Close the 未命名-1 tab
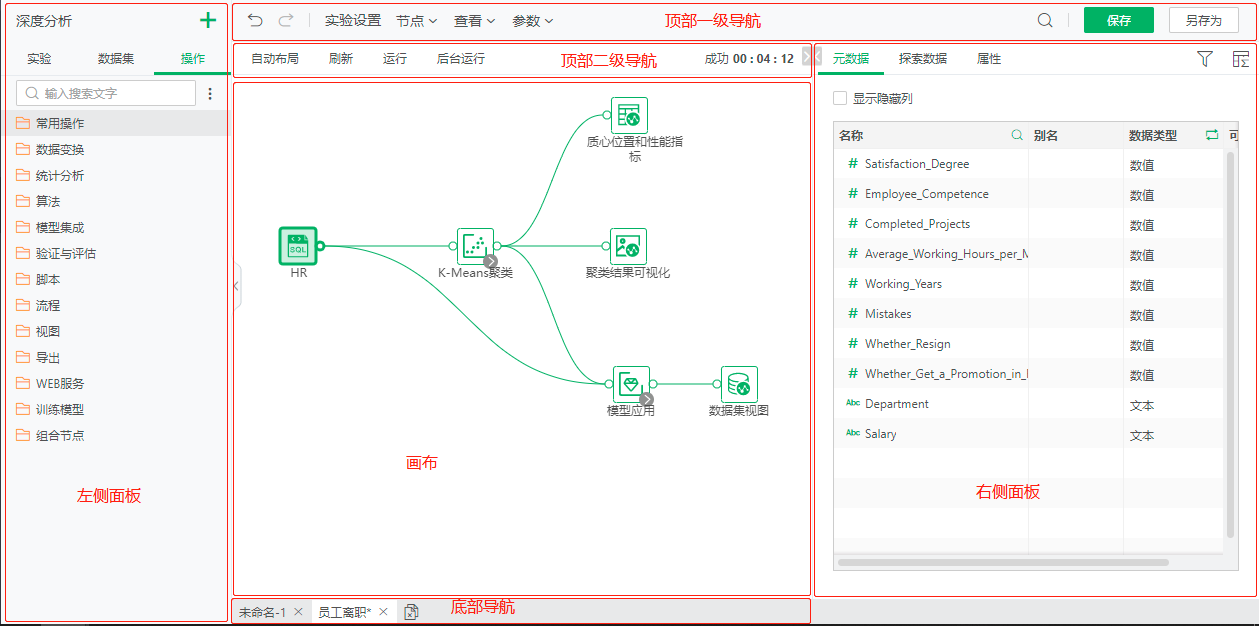1259x626 pixels. pos(298,611)
